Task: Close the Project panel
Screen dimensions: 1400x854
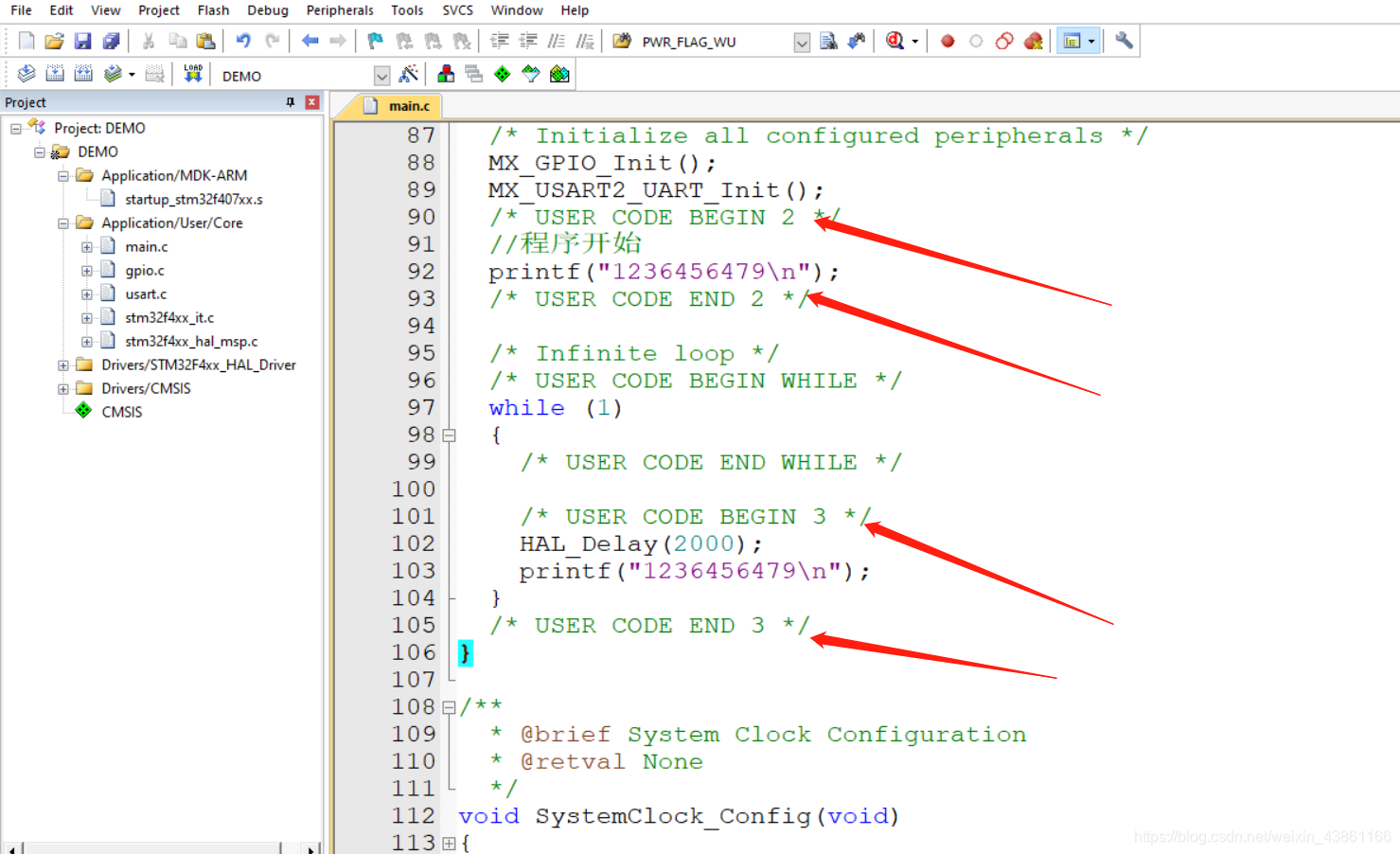Action: (x=311, y=102)
